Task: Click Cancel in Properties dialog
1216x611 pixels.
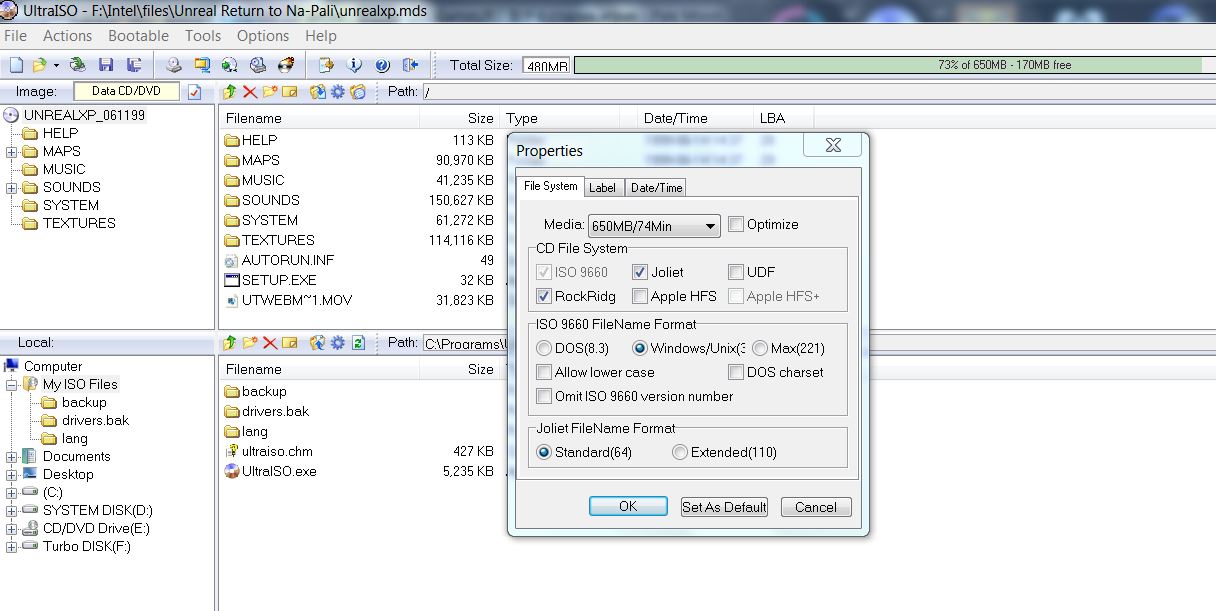Action: coord(816,506)
